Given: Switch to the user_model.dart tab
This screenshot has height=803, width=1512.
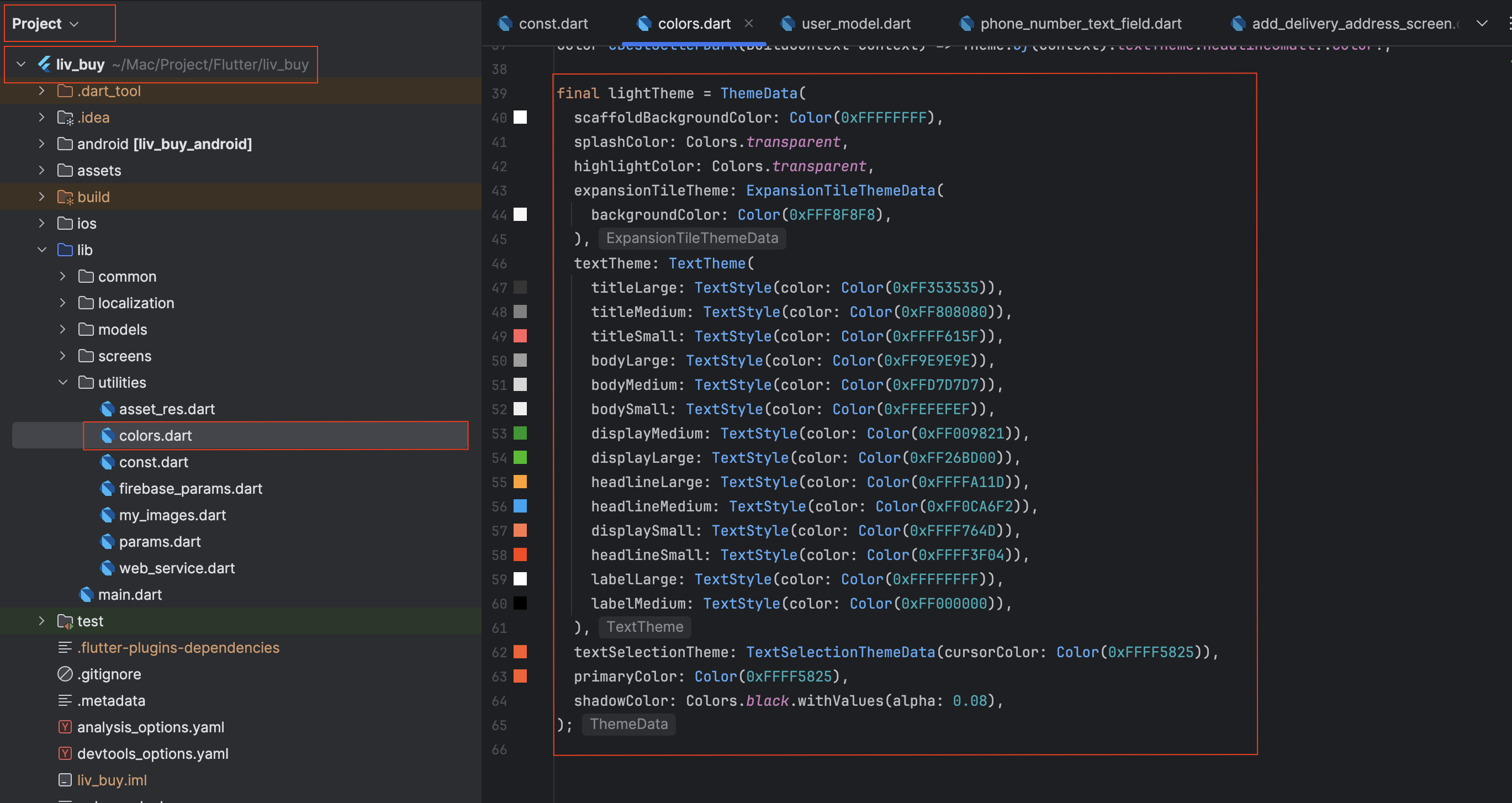Looking at the screenshot, I should (x=855, y=24).
